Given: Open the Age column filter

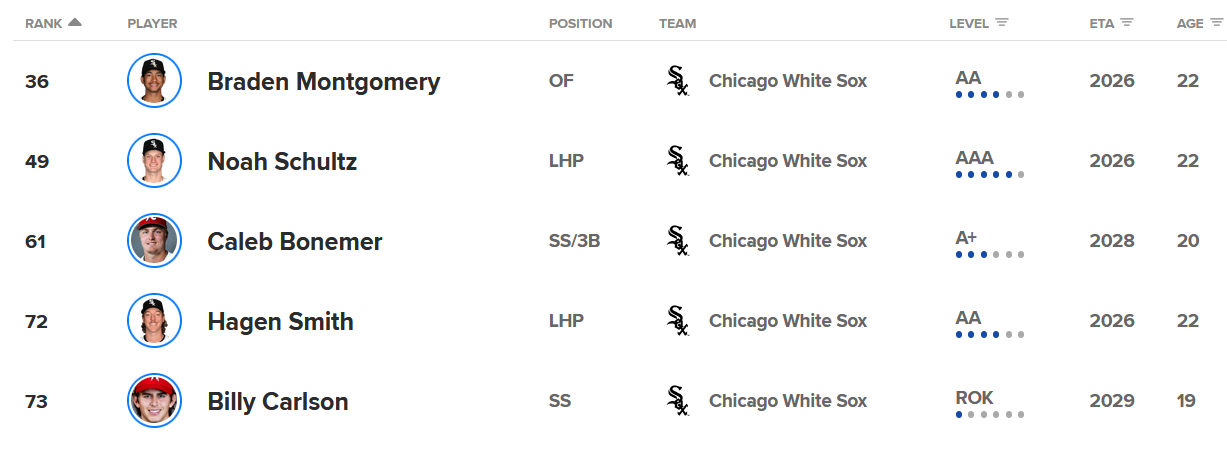Looking at the screenshot, I should click(x=1216, y=23).
